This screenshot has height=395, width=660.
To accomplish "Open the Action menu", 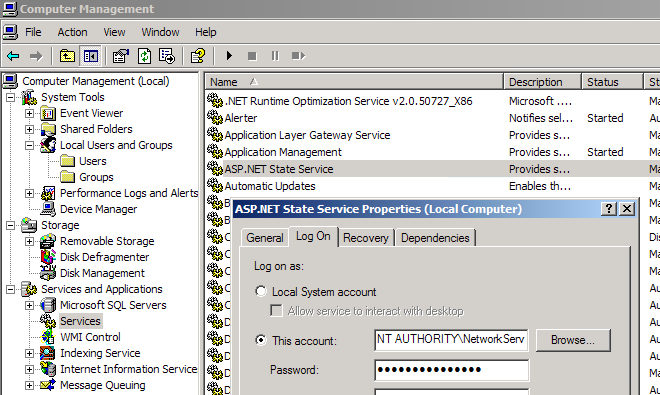I will click(x=72, y=32).
